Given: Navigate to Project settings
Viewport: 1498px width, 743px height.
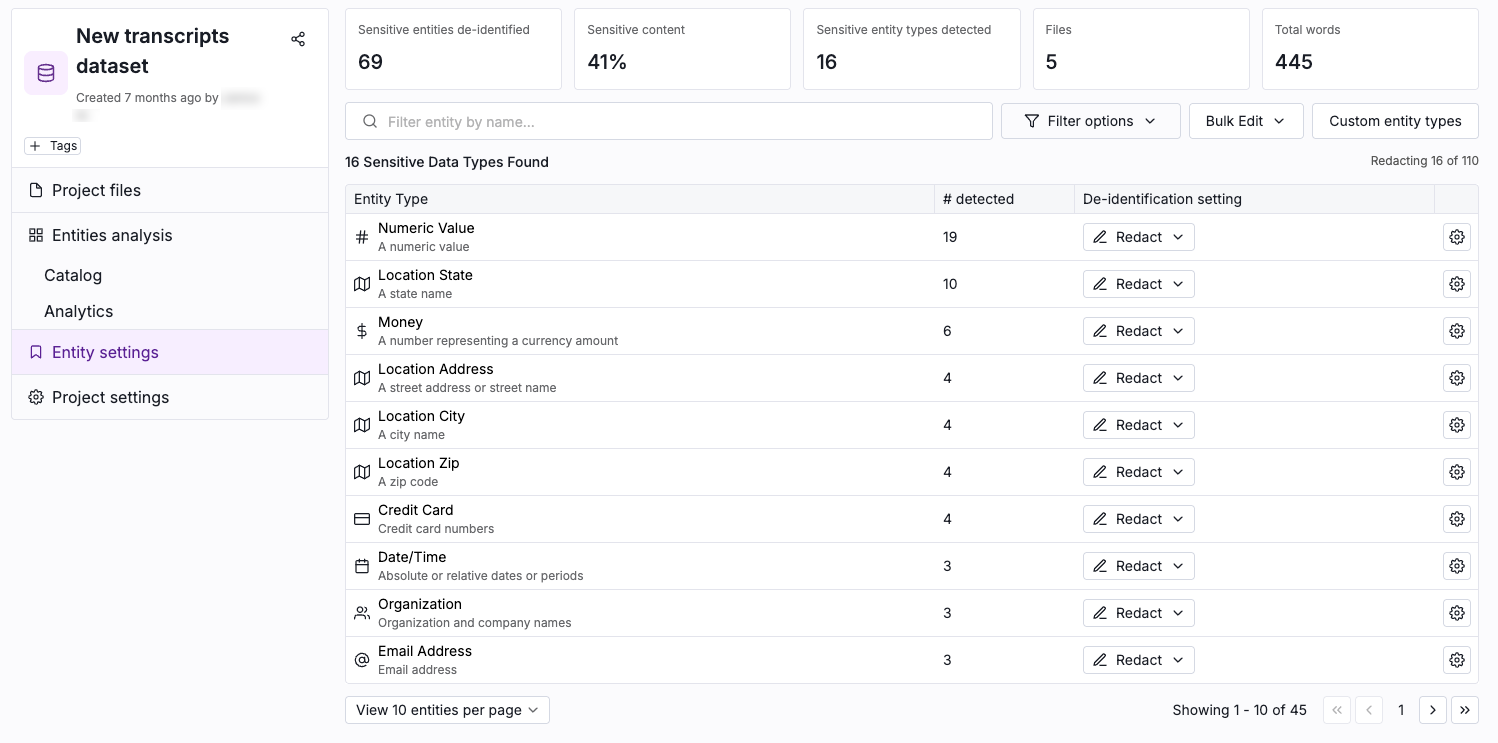Looking at the screenshot, I should 110,397.
